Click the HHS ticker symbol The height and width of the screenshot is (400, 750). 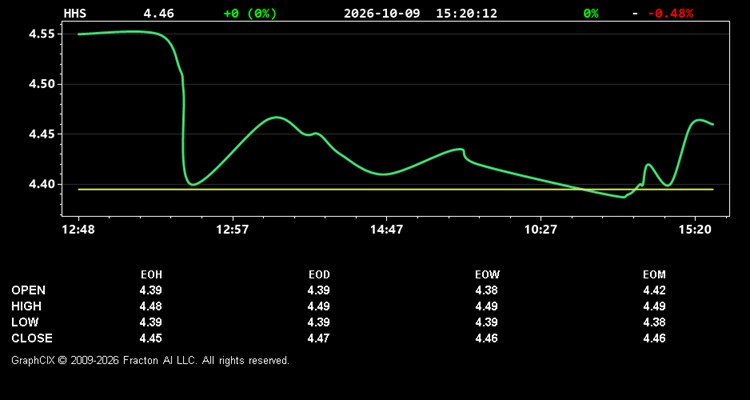click(x=75, y=13)
